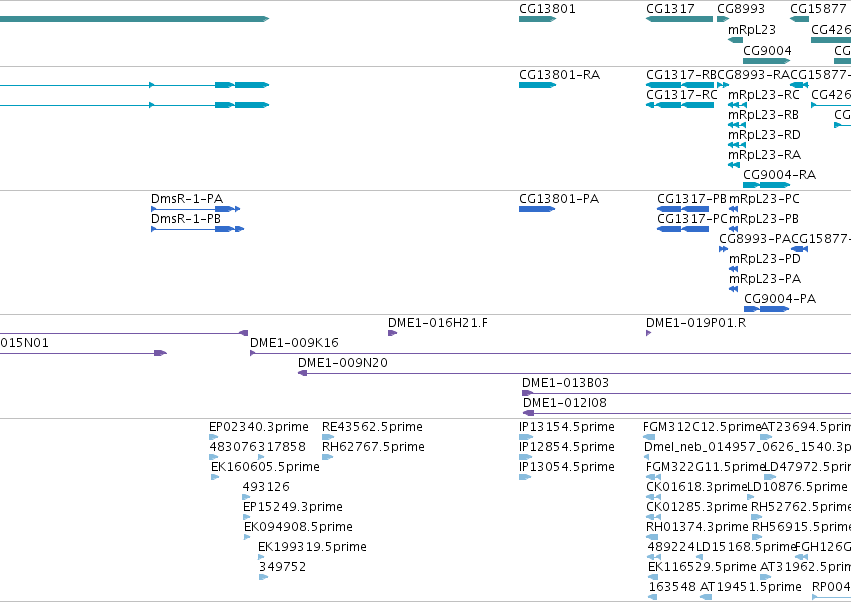Click the CG8993-PA protein label
This screenshot has width=851, height=602.
(x=755, y=239)
